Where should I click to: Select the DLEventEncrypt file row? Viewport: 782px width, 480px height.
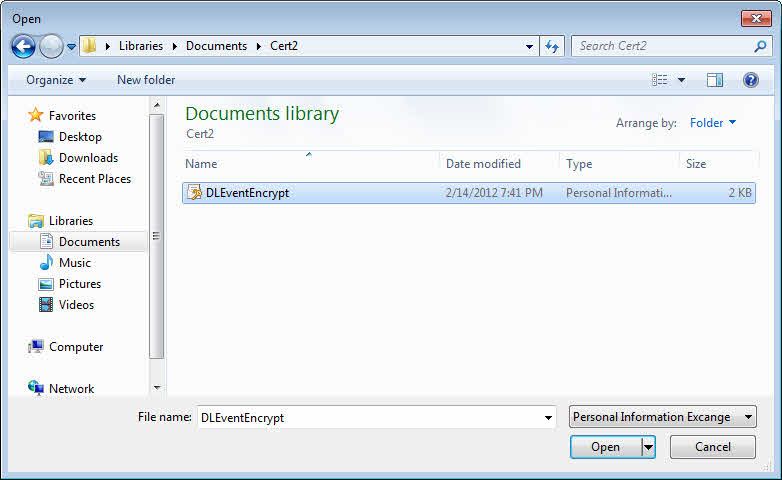click(469, 193)
